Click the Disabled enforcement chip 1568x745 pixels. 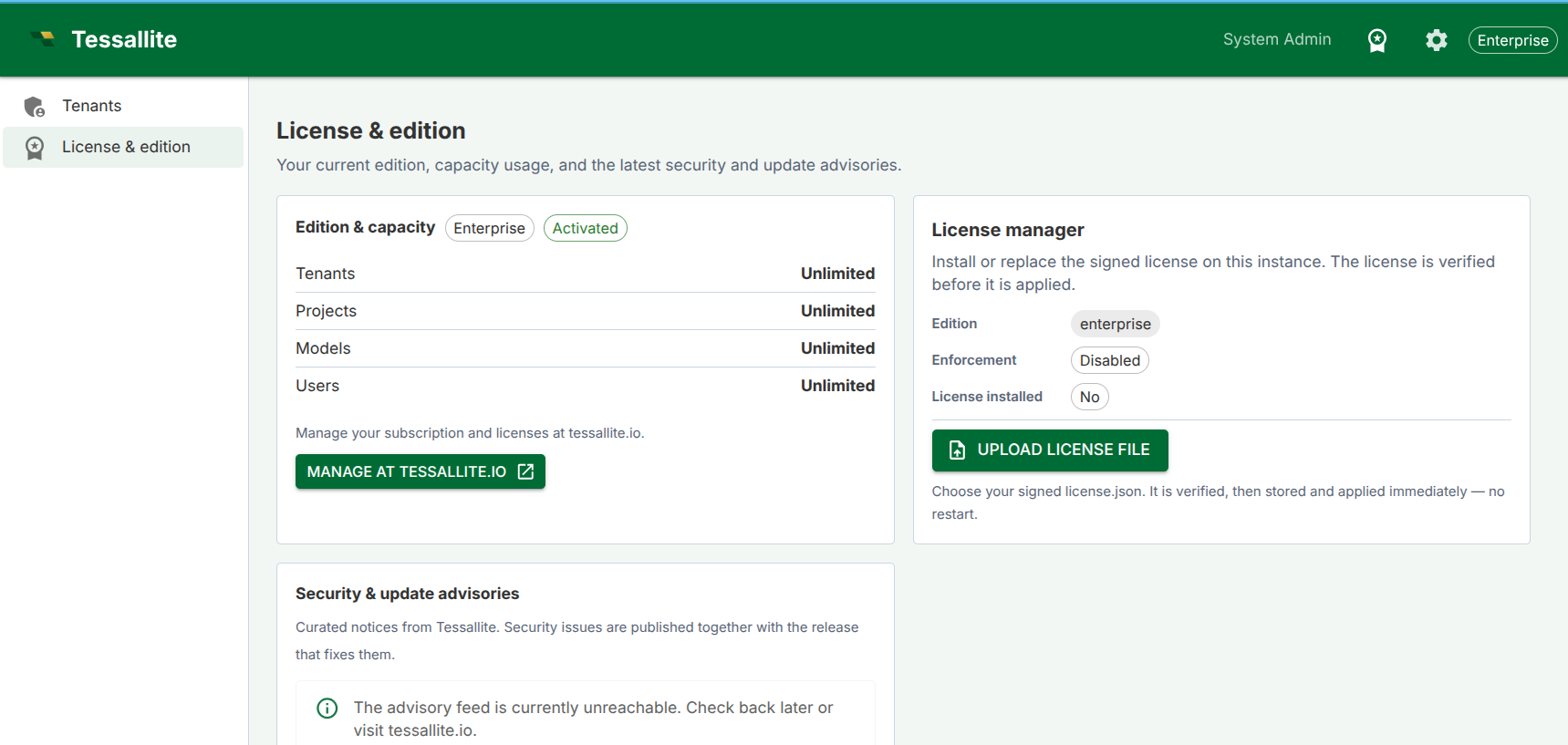(x=1109, y=360)
